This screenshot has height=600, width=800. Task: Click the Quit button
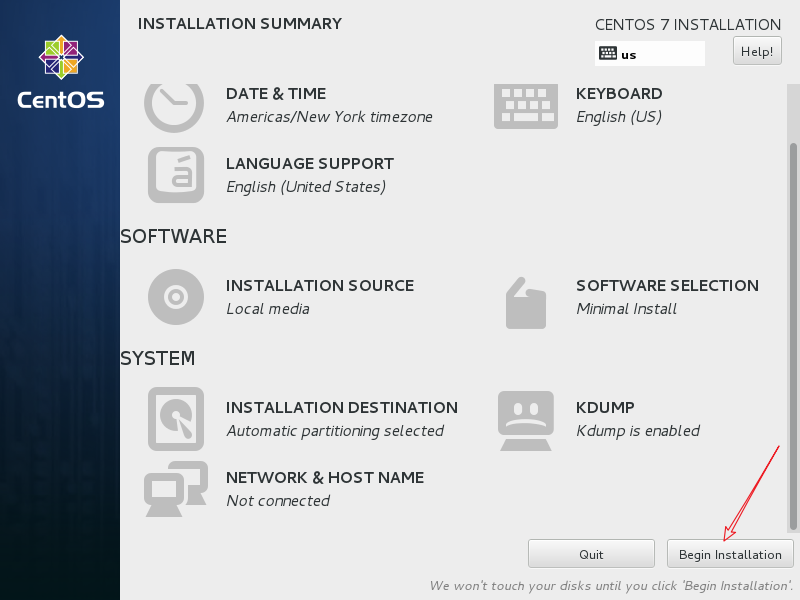591,554
